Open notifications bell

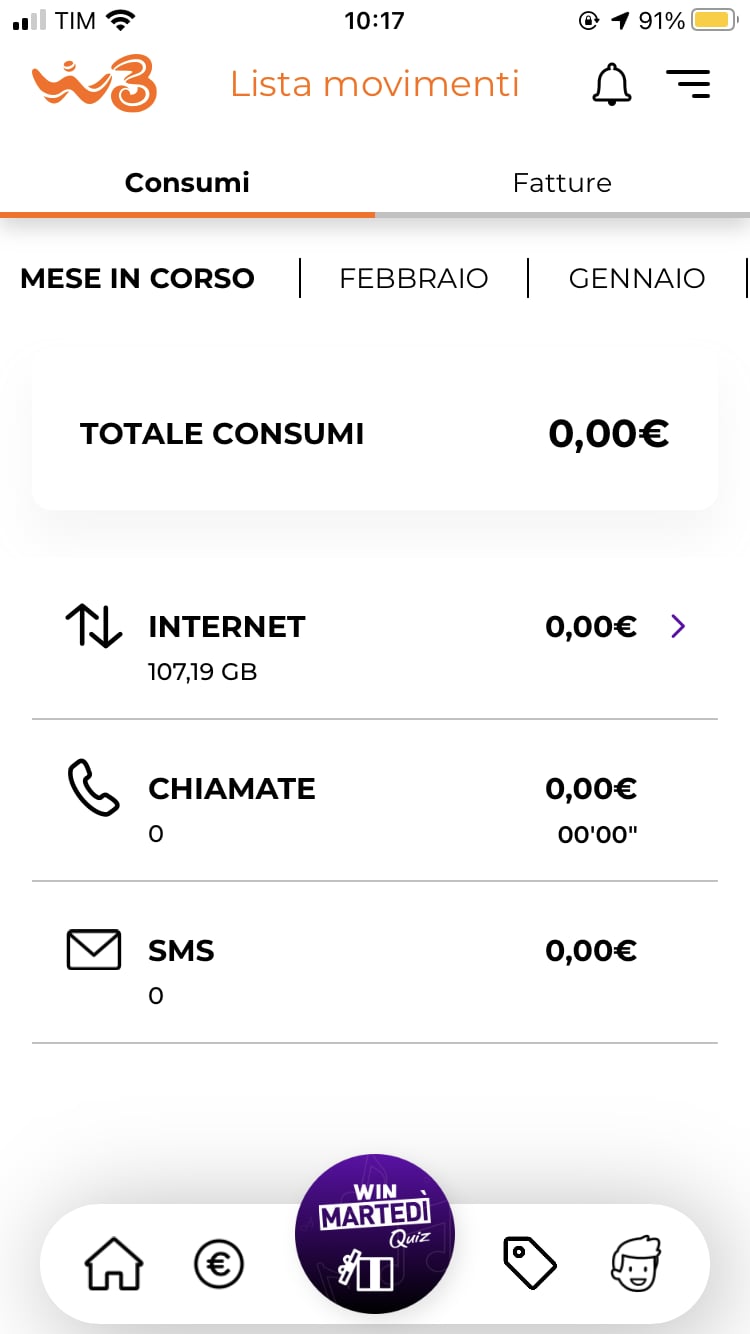[612, 84]
